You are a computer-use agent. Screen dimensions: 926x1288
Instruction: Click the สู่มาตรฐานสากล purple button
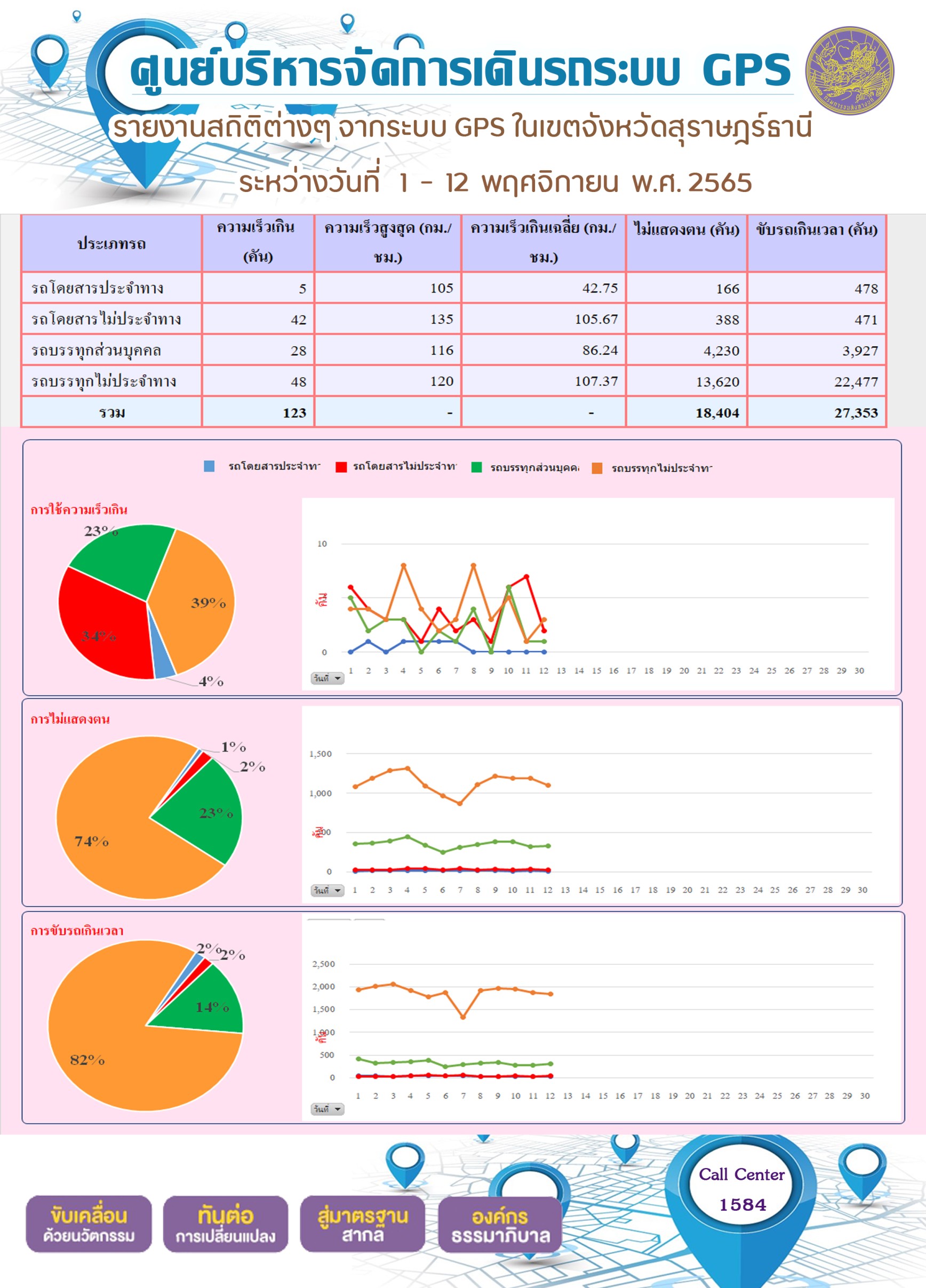(x=362, y=1224)
